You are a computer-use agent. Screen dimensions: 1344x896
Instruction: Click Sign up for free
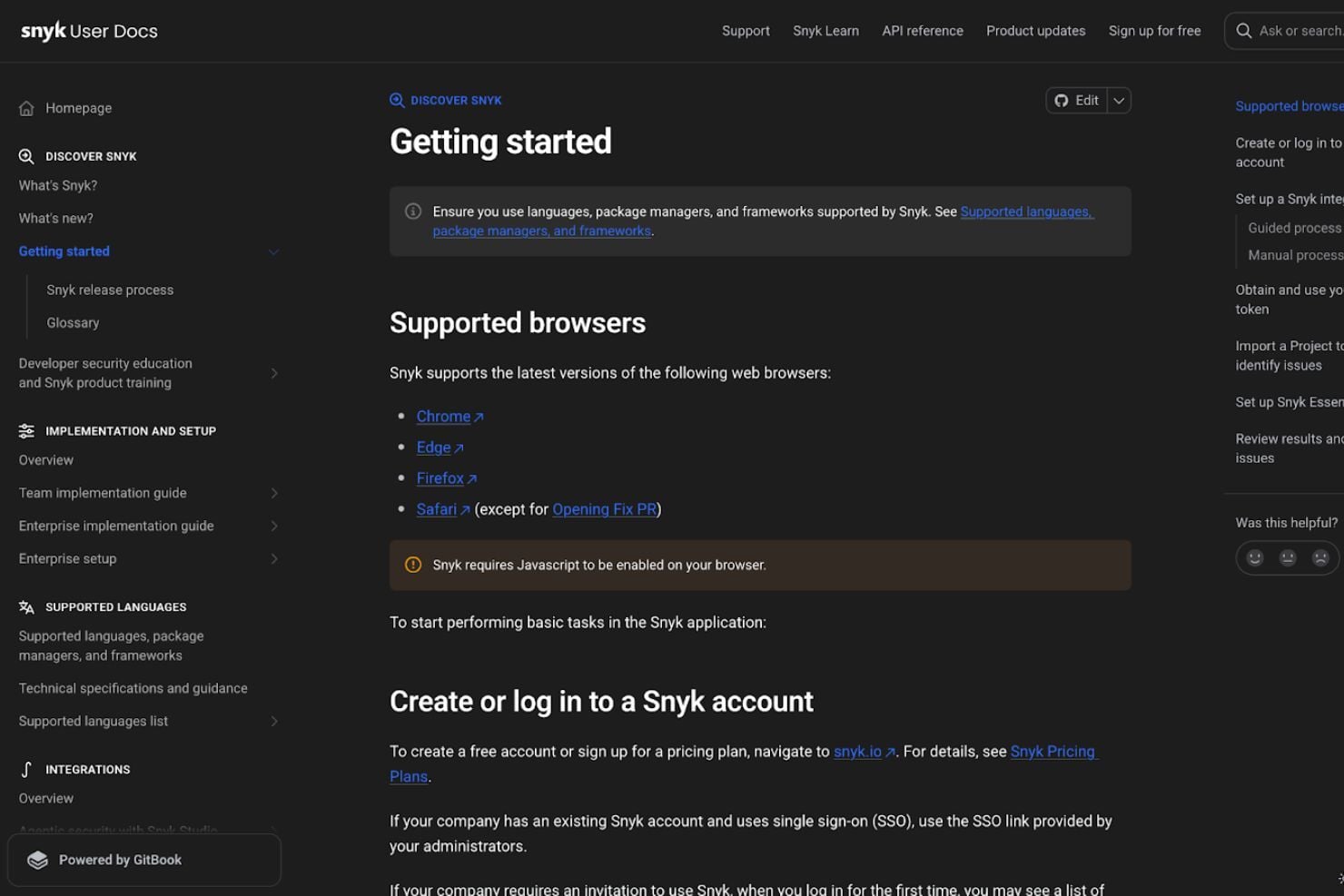click(x=1154, y=31)
